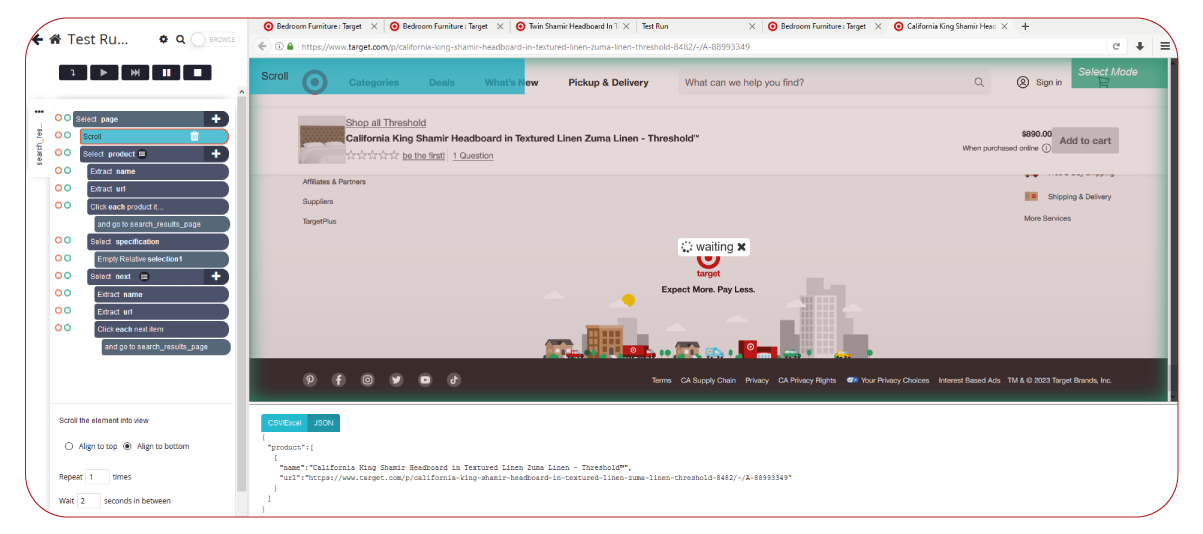Screen dimensions: 1203x534
Task: Click the Wait seconds input field
Action: pos(88,500)
